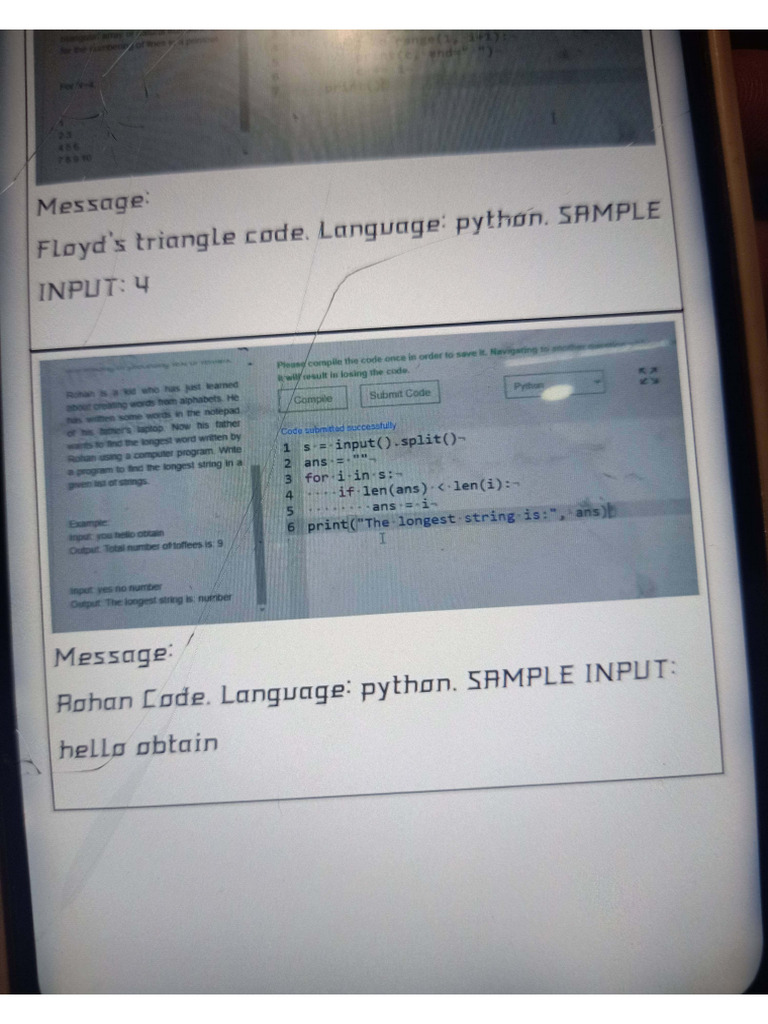Click code line 3 'for i in s:'
Viewport: 768px width, 1024px height.
(353, 477)
